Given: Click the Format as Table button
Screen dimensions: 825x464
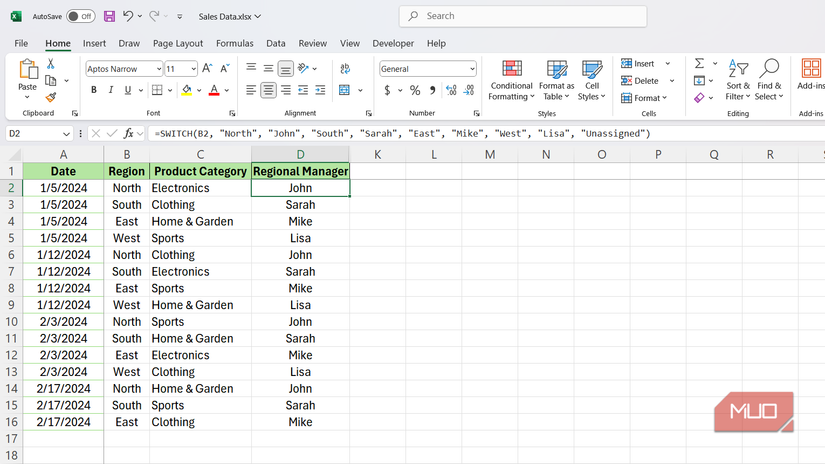Looking at the screenshot, I should click(x=556, y=80).
